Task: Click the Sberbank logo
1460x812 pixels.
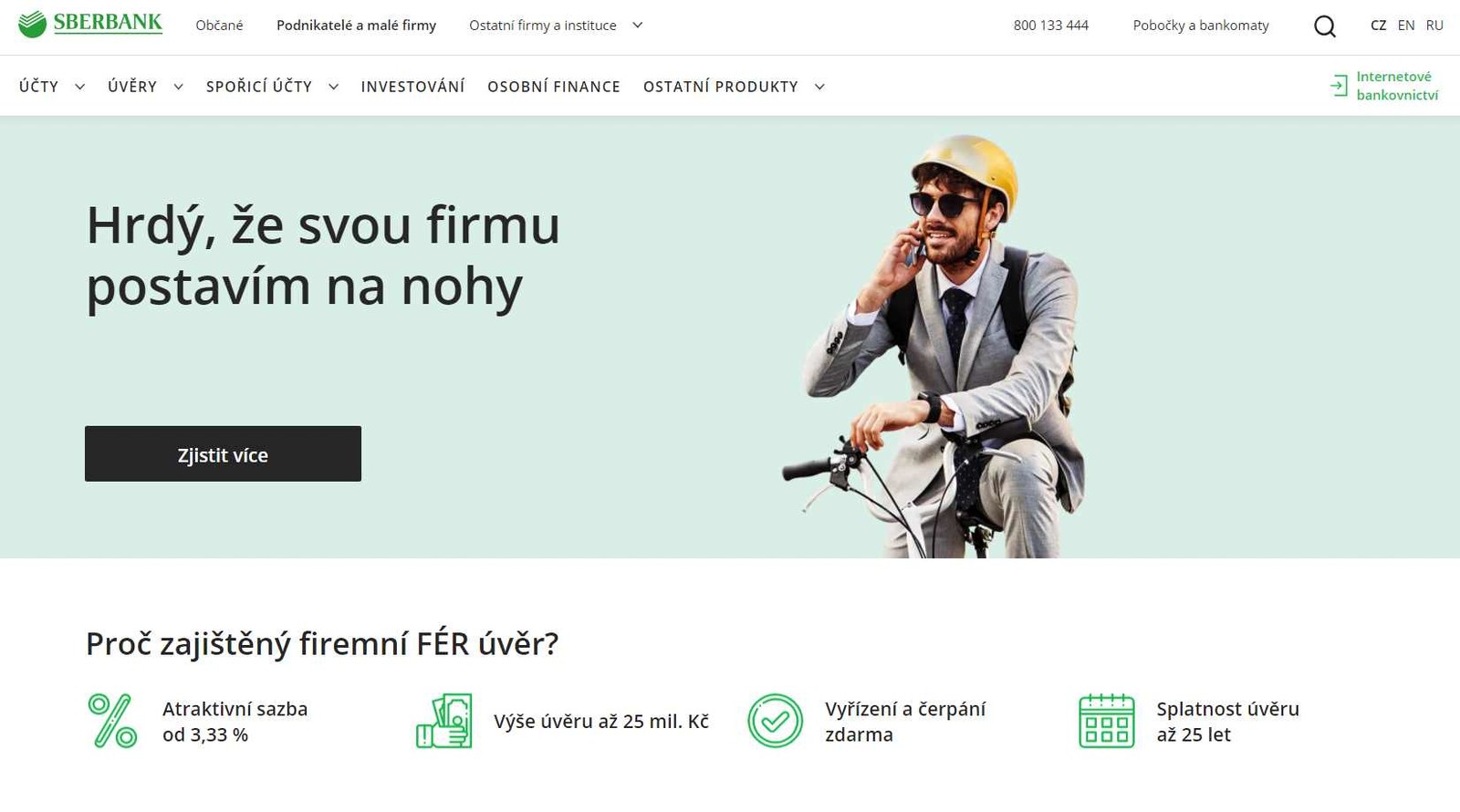Action: [90, 24]
